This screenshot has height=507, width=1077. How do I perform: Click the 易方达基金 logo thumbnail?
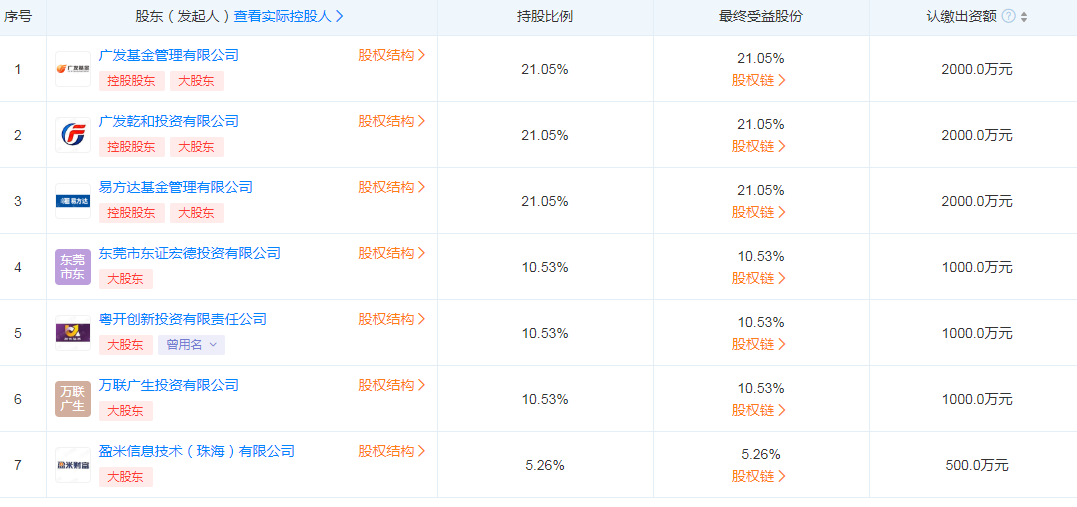click(x=73, y=201)
